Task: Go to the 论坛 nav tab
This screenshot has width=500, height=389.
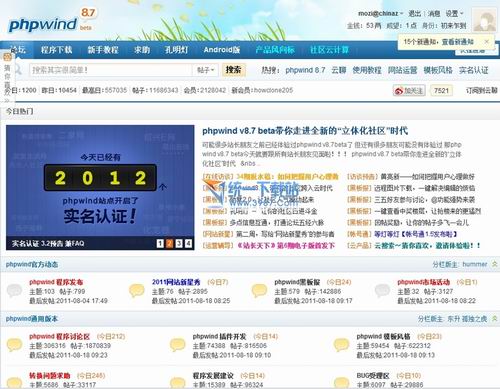Action: click(18, 50)
